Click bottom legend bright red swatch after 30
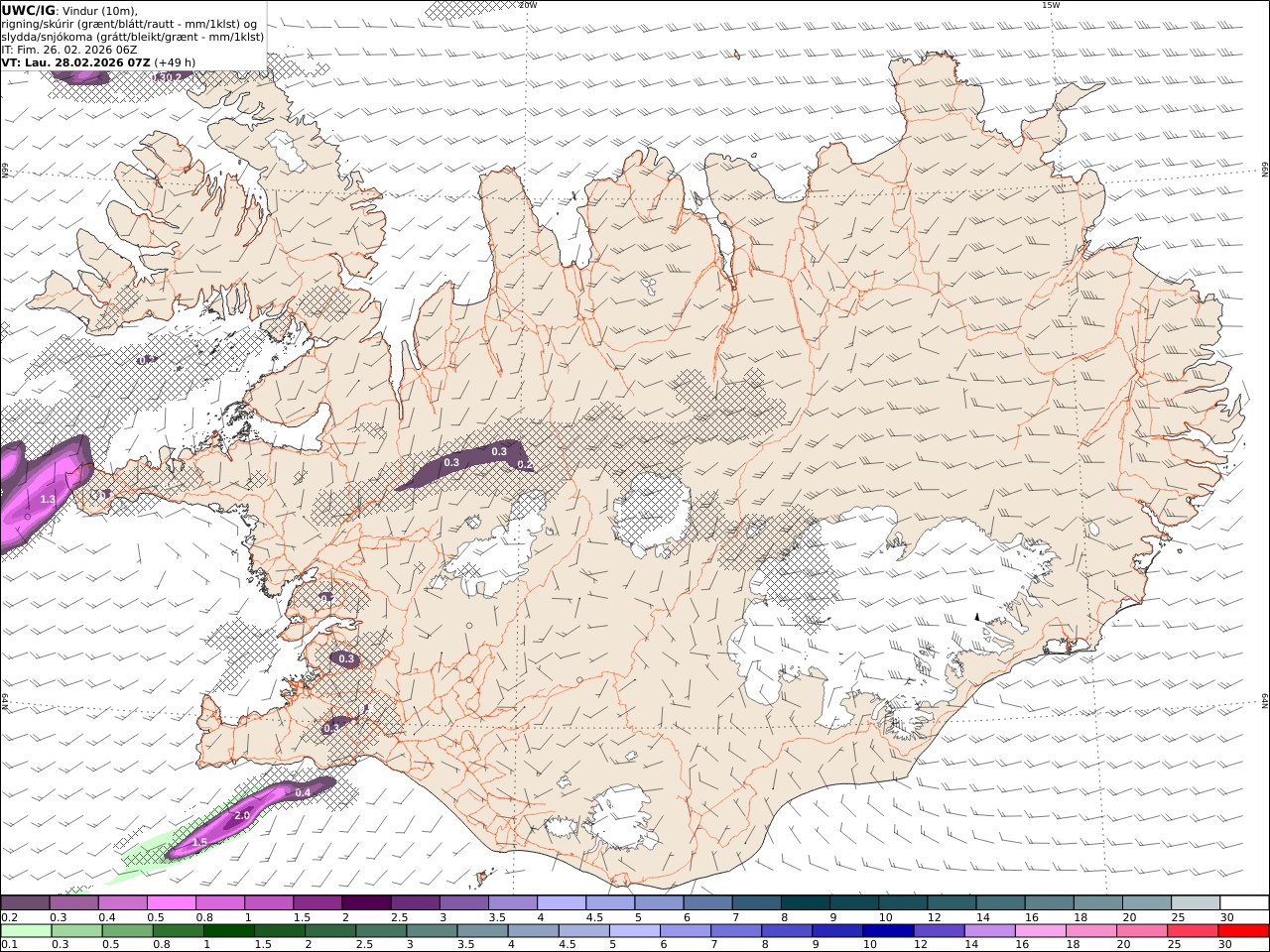 tap(1242, 930)
